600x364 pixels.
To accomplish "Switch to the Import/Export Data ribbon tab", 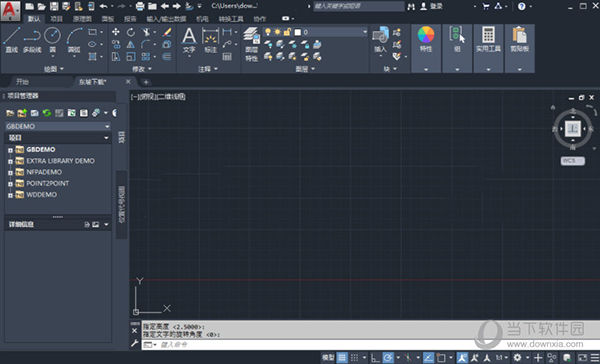I will [x=166, y=19].
